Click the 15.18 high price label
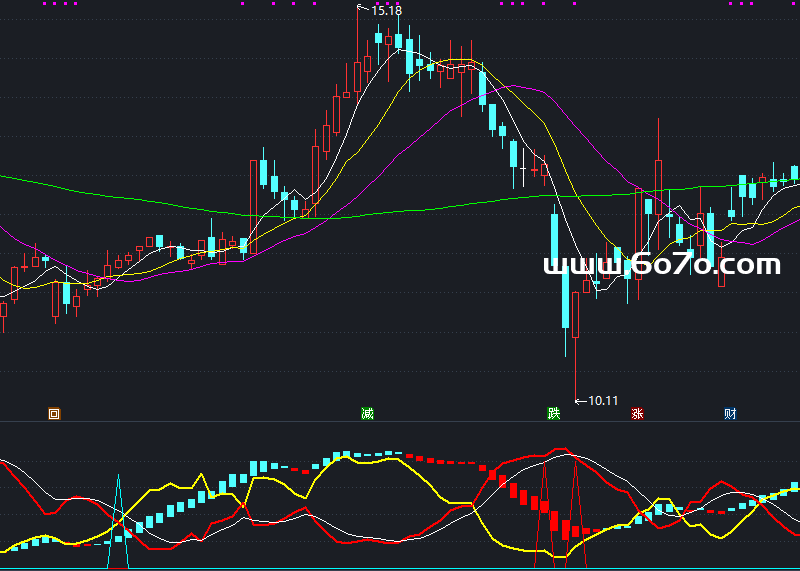800x571 pixels. pos(386,11)
